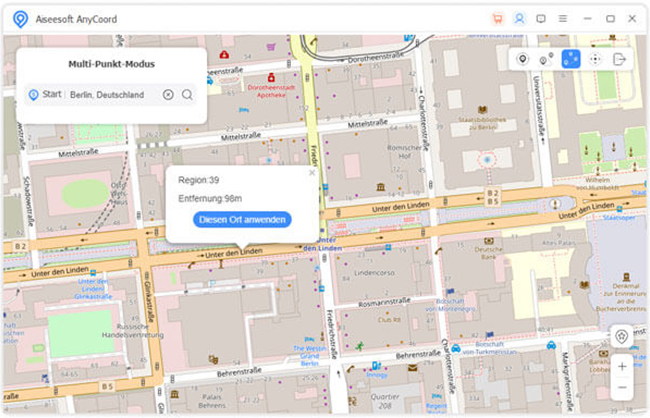Open the feedback message icon
Image resolution: width=650 pixels, height=418 pixels.
click(x=541, y=18)
